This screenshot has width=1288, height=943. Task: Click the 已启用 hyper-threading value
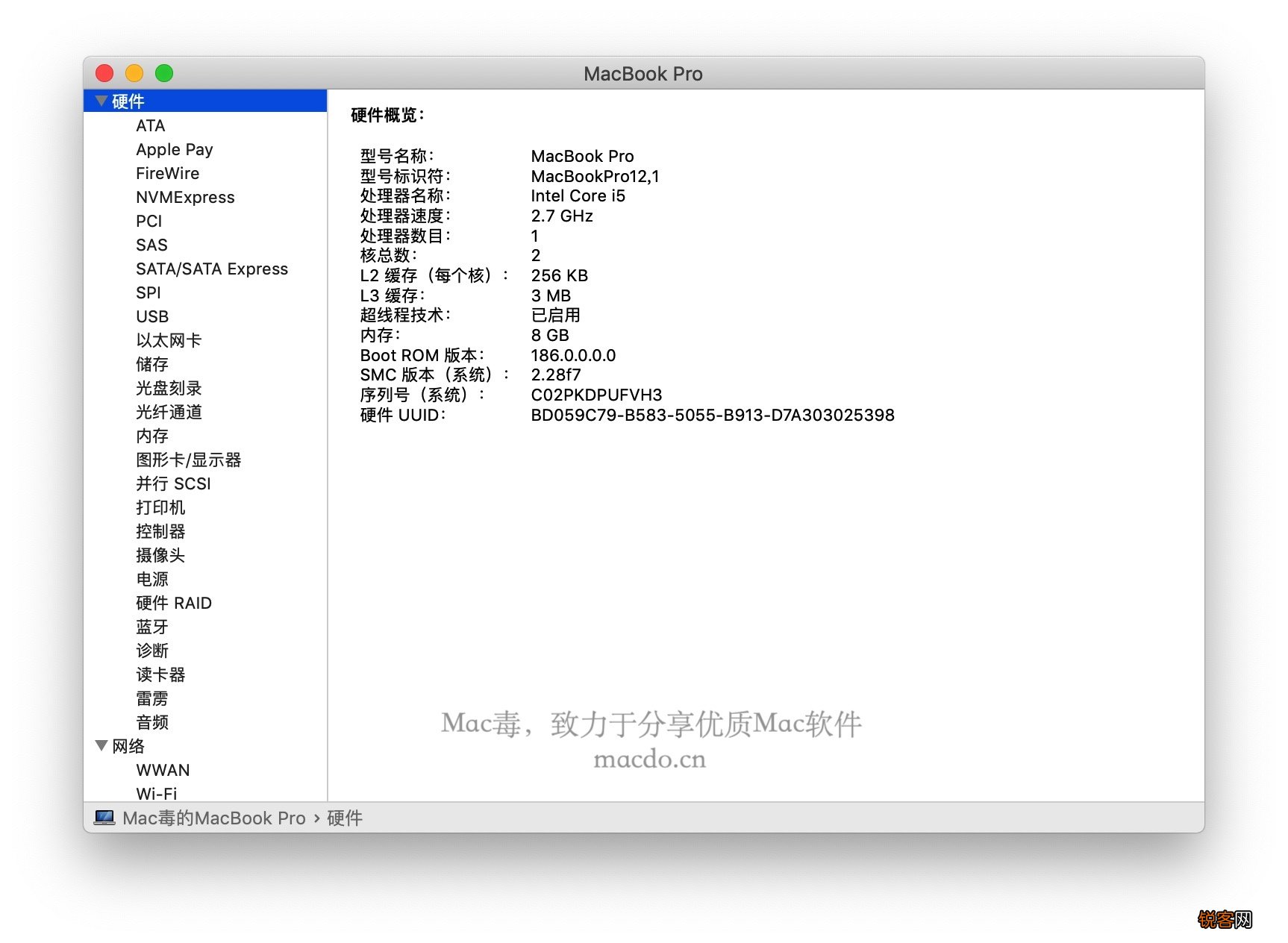click(x=555, y=315)
